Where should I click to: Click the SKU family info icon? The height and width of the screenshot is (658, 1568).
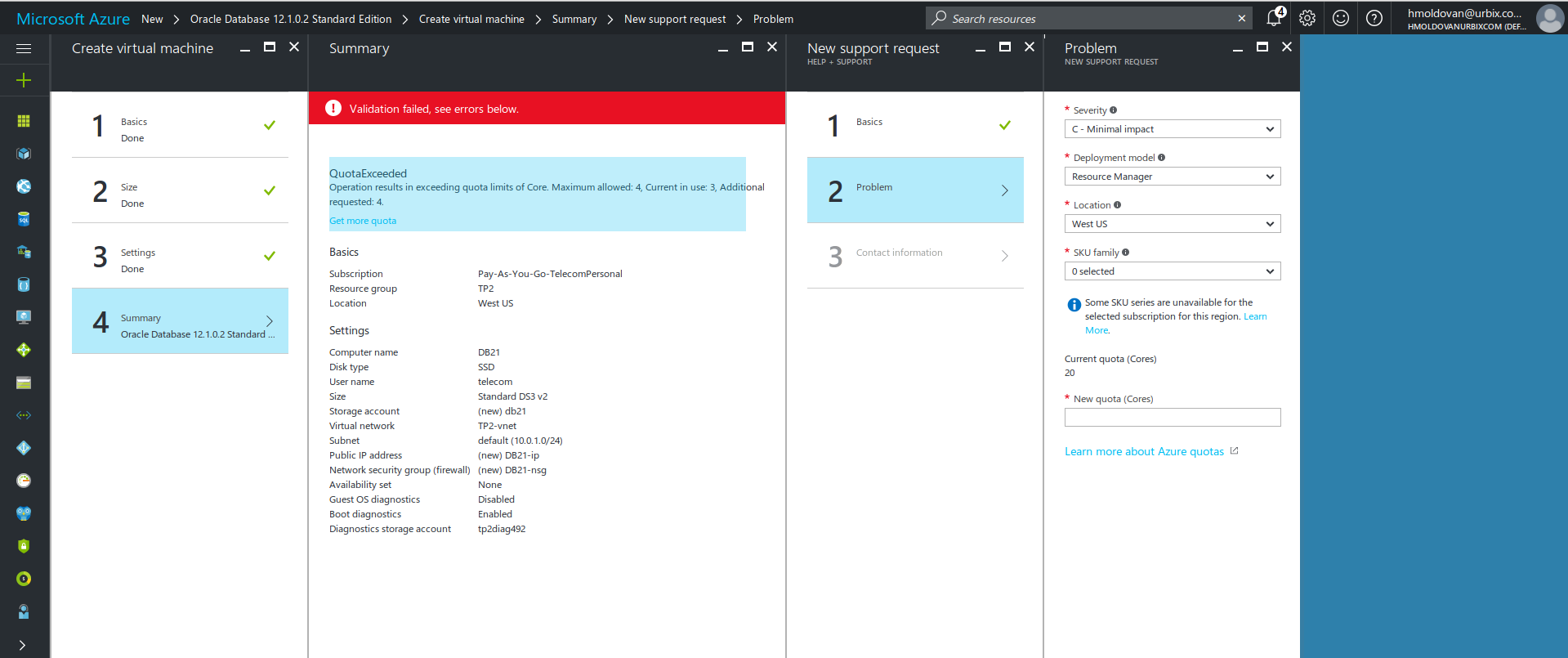(x=1125, y=253)
